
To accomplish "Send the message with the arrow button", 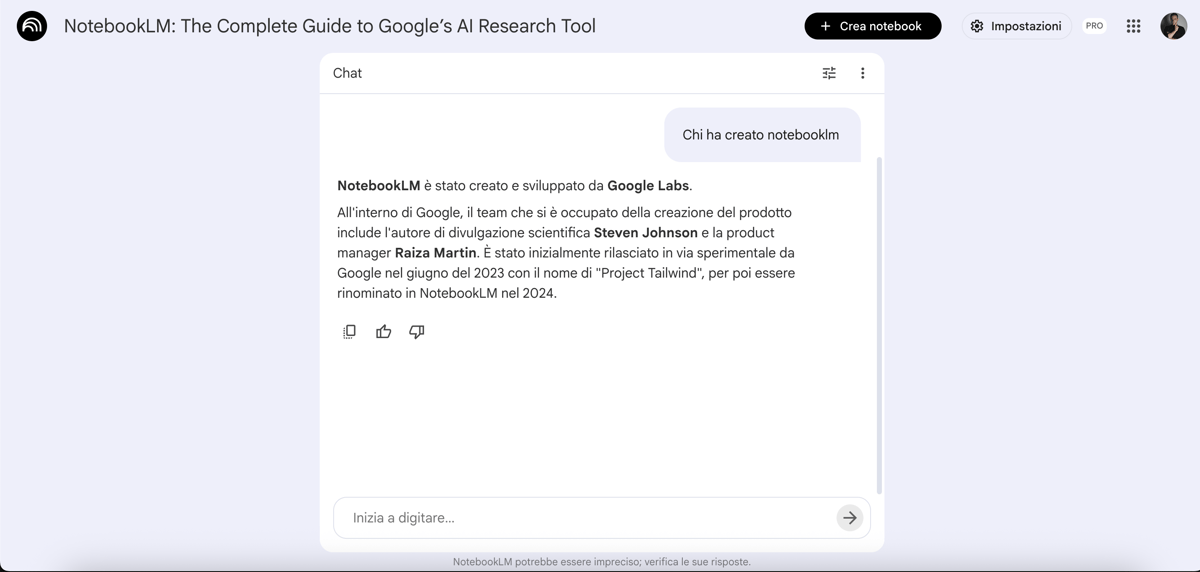I will [849, 518].
